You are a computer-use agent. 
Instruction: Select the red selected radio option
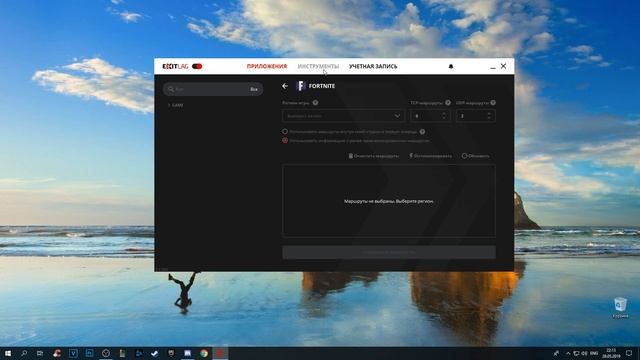pyautogui.click(x=285, y=140)
